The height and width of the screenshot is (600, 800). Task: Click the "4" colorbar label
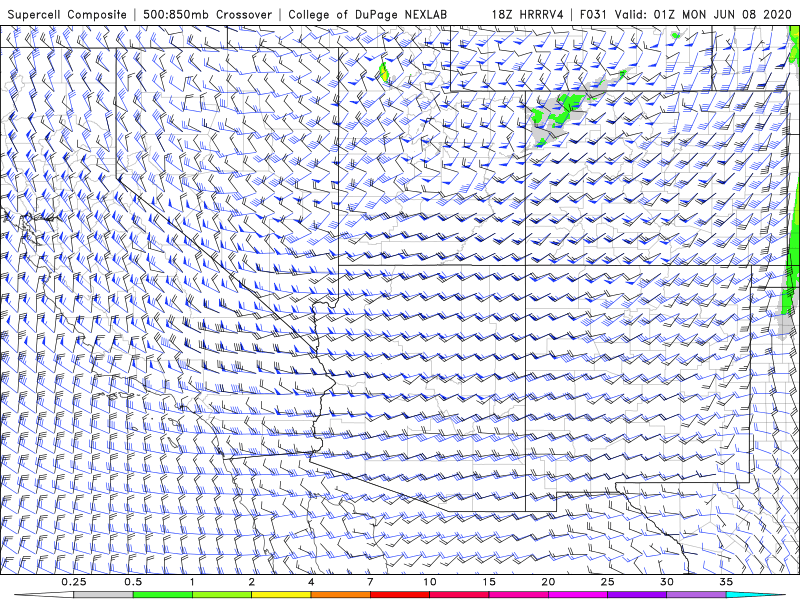point(311,582)
